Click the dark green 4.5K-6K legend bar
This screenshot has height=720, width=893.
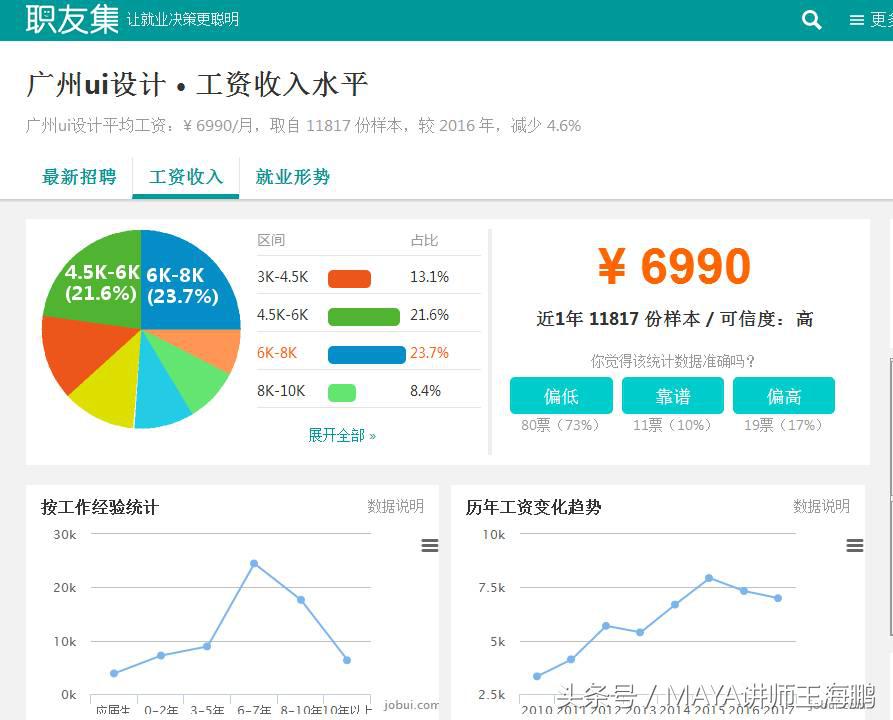click(x=363, y=314)
